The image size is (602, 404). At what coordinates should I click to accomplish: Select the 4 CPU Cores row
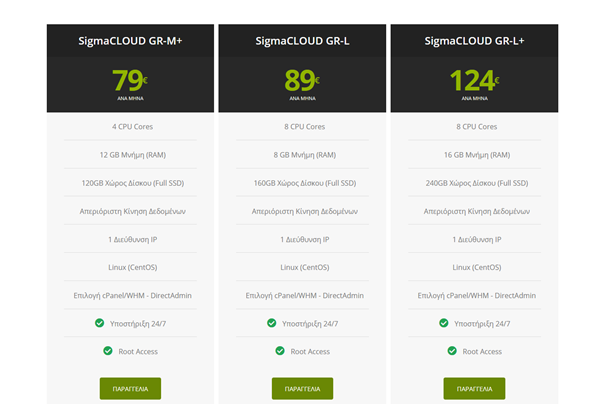tap(130, 127)
